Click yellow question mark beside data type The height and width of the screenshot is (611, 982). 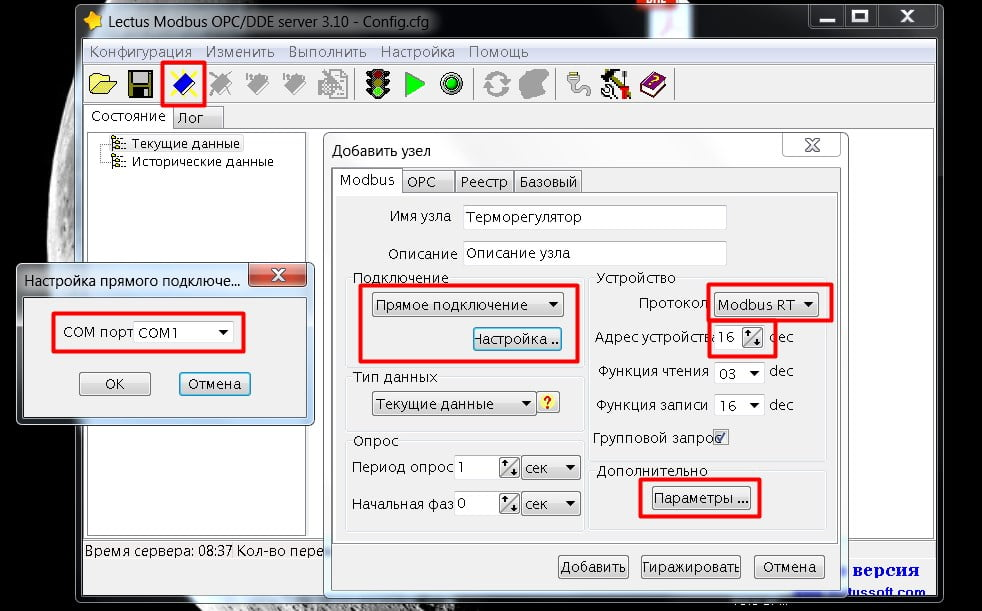(547, 403)
